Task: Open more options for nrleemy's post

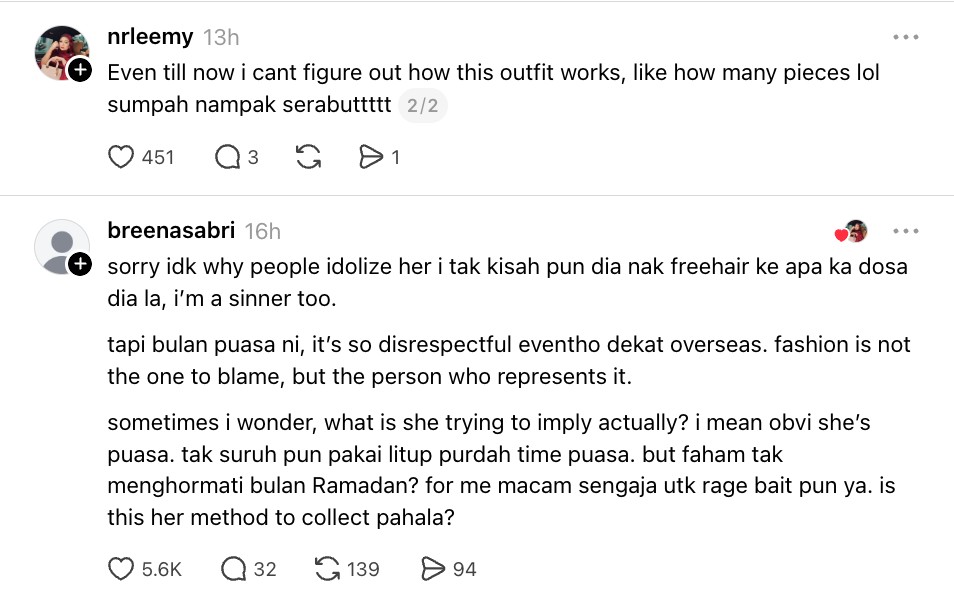Action: point(905,37)
